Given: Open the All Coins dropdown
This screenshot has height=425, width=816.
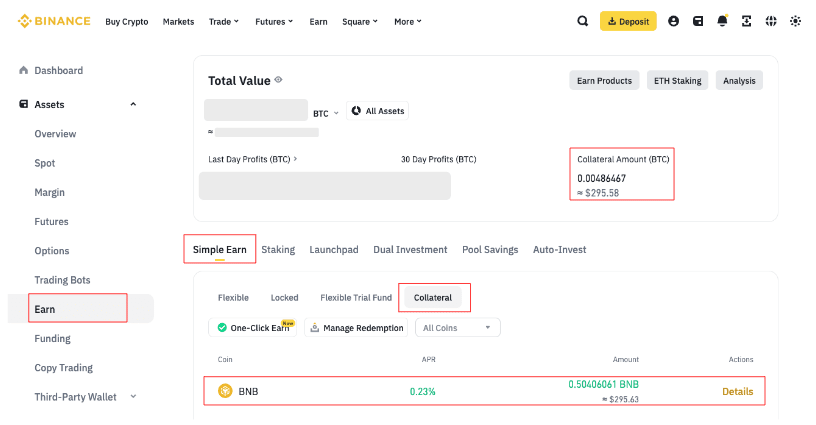Looking at the screenshot, I should 458,328.
